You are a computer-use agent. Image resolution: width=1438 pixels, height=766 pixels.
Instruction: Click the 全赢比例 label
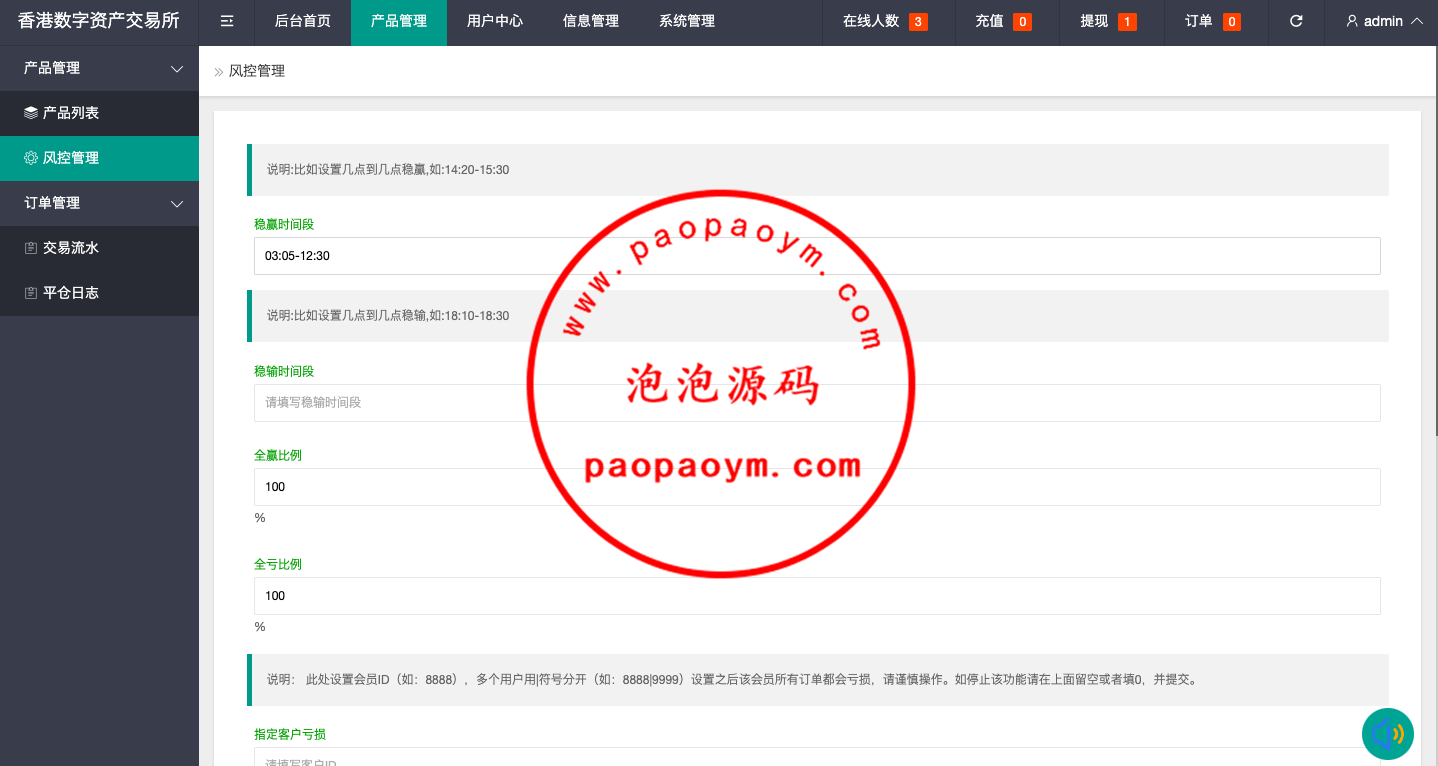coord(278,456)
